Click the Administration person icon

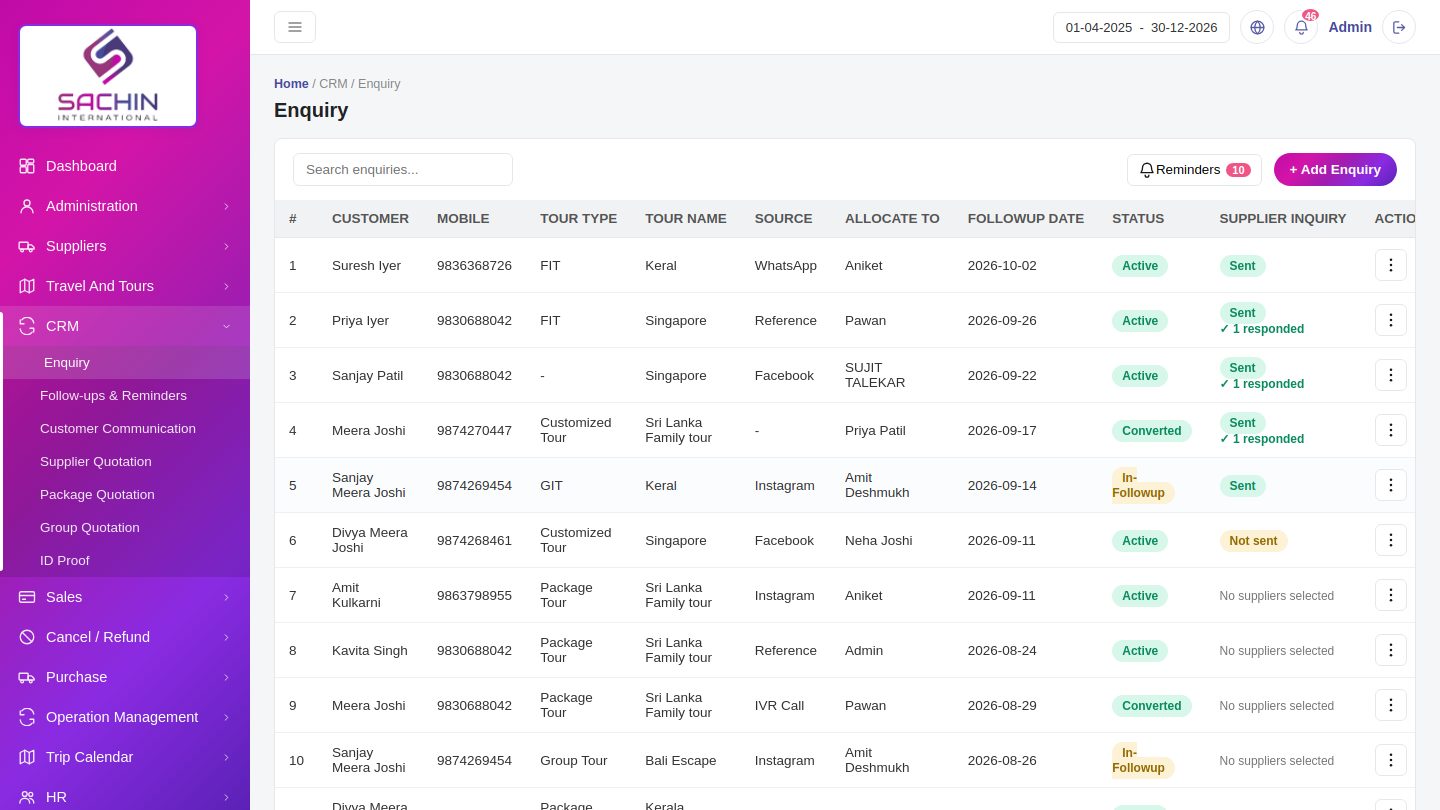click(27, 206)
